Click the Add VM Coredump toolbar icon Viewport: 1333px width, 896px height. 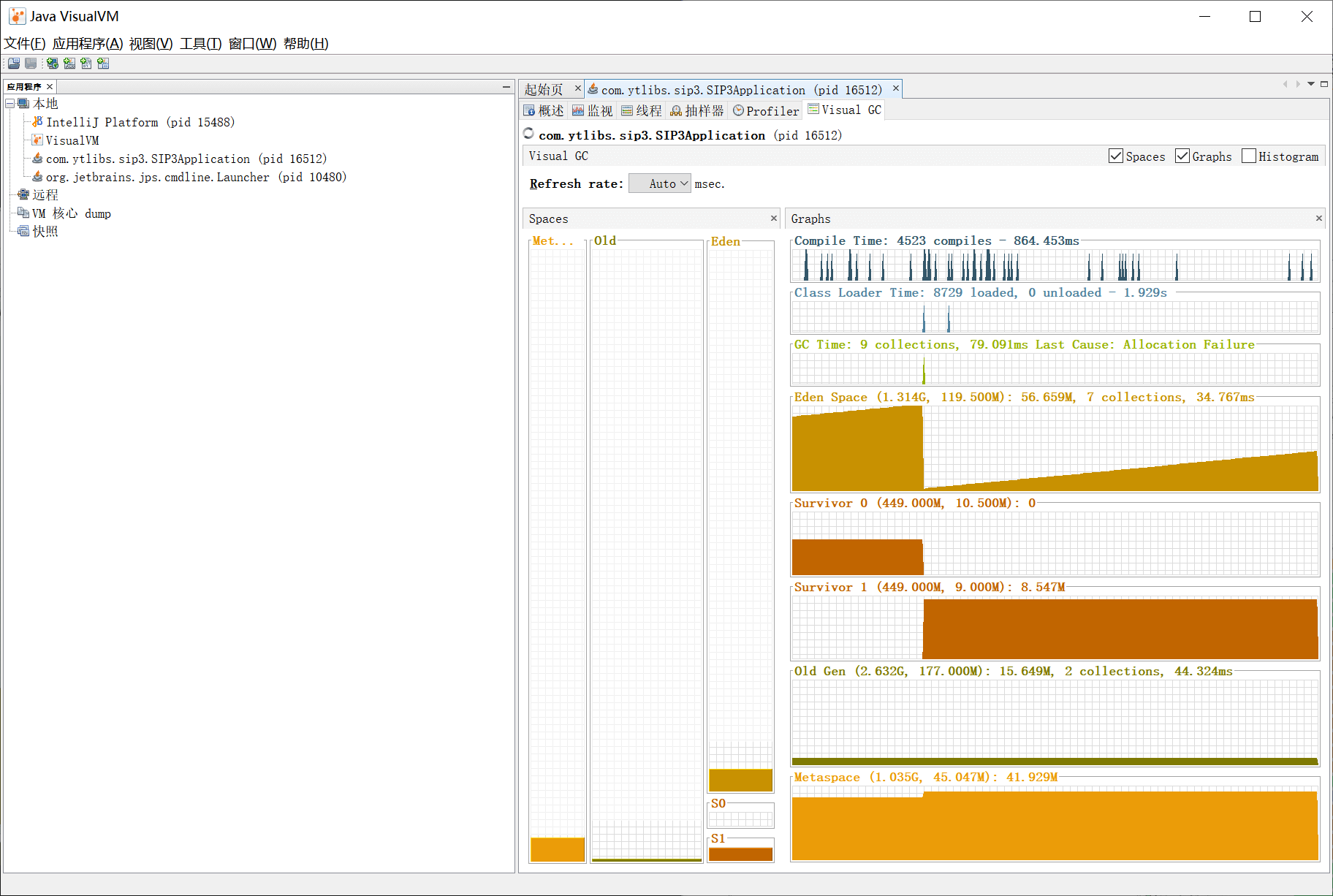(86, 64)
